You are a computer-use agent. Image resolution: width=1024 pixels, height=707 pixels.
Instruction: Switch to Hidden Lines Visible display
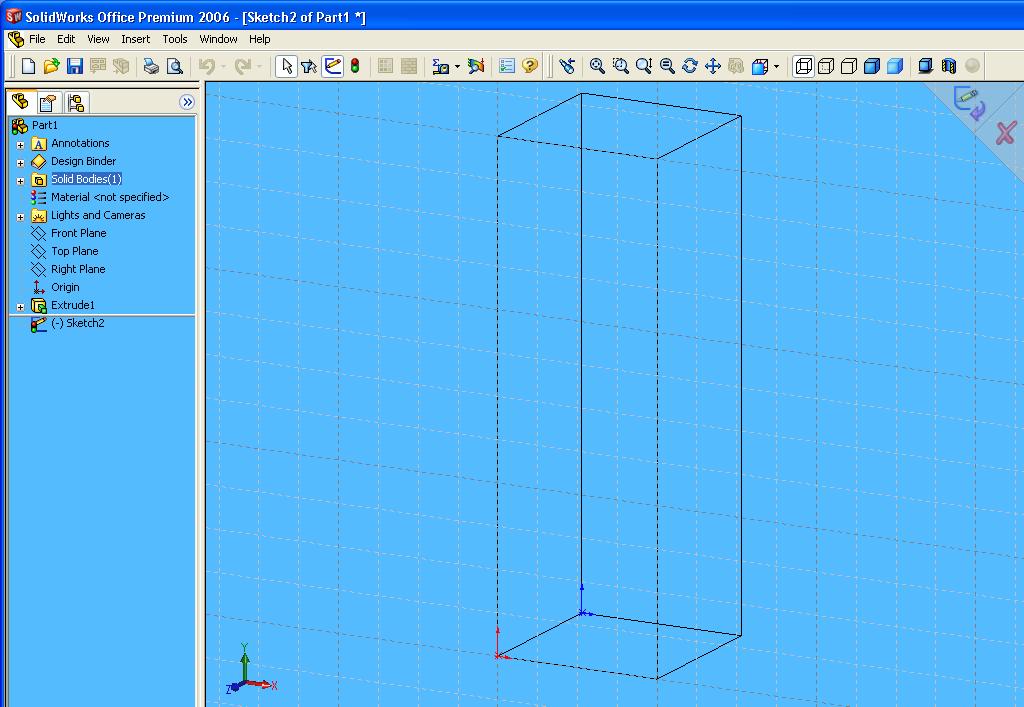(x=826, y=66)
